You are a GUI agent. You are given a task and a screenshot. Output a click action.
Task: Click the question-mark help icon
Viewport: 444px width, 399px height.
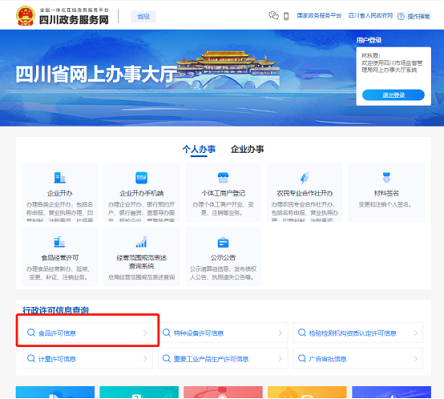[401, 16]
